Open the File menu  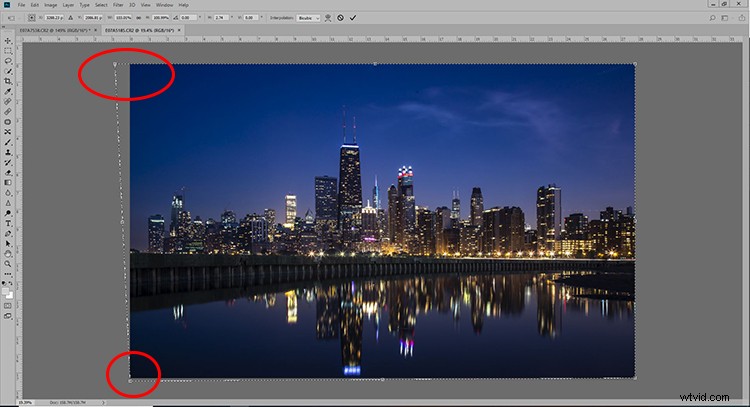[x=21, y=5]
